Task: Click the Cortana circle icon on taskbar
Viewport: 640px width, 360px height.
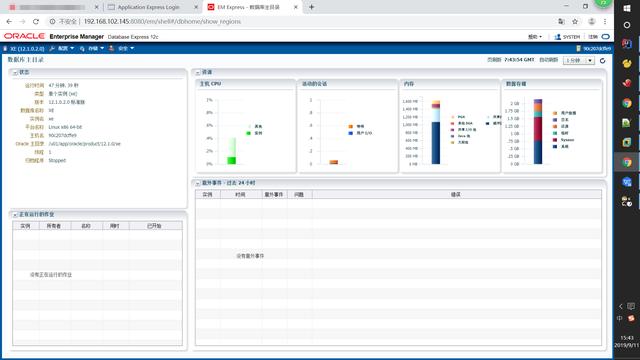Action: [x=627, y=25]
